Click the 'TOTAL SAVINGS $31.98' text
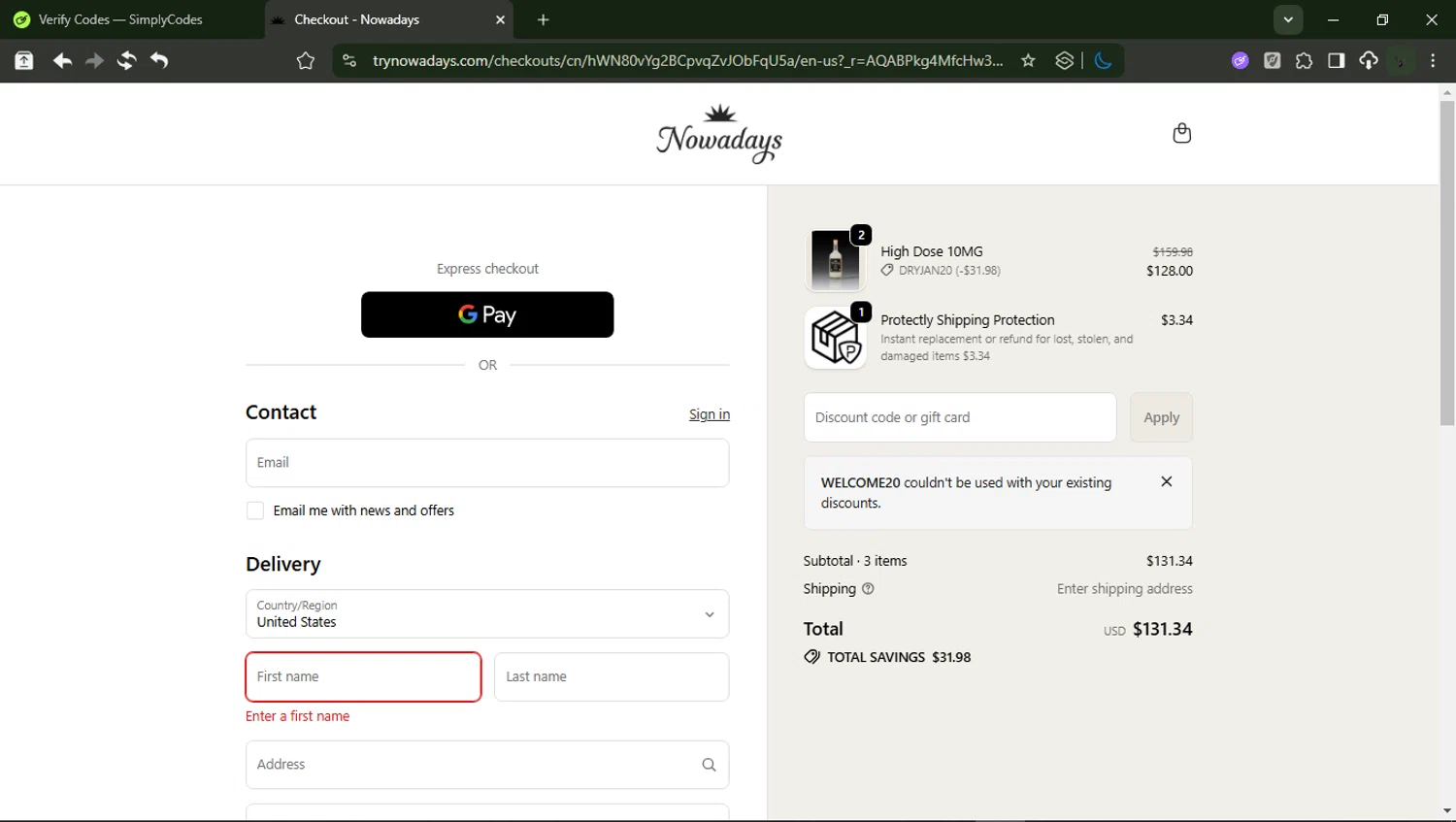The height and width of the screenshot is (822, 1456). click(899, 657)
